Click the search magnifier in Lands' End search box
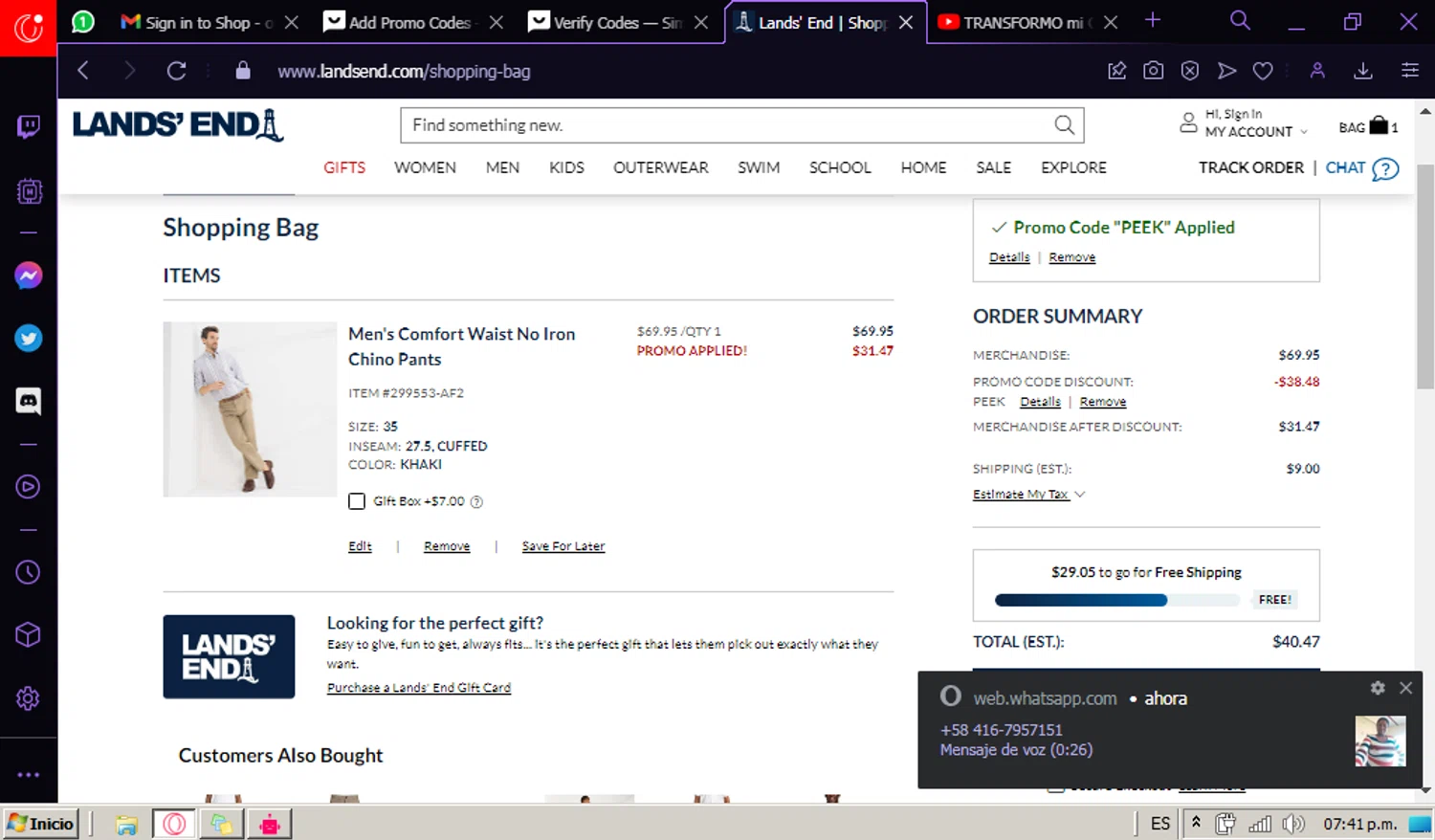The image size is (1435, 840). coord(1064,125)
